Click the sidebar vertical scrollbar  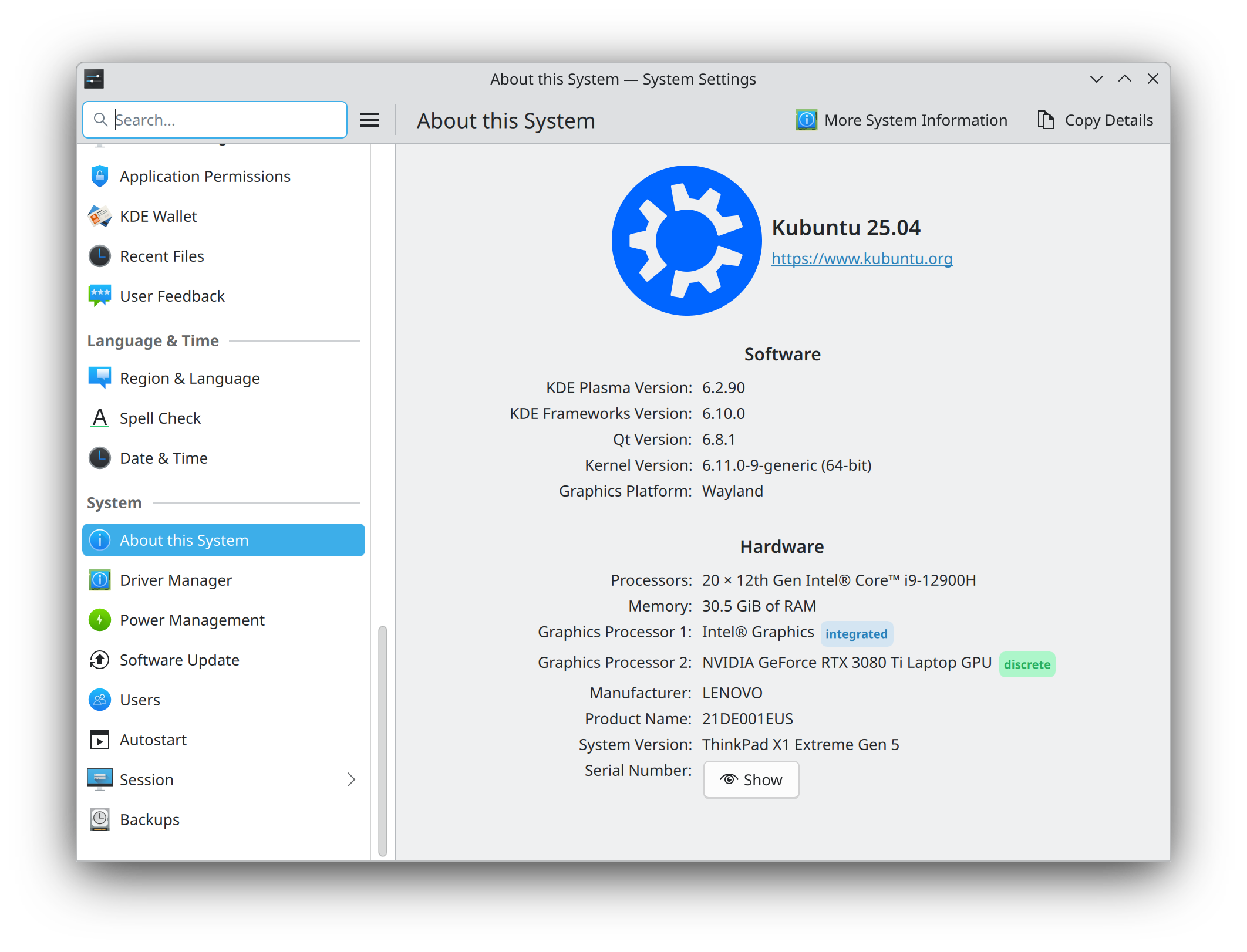(x=383, y=741)
